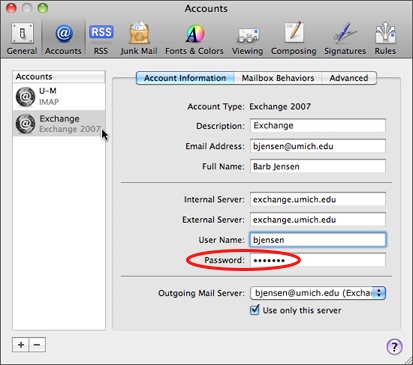The height and width of the screenshot is (365, 413).
Task: Open the RSS preferences
Action: coord(101,39)
